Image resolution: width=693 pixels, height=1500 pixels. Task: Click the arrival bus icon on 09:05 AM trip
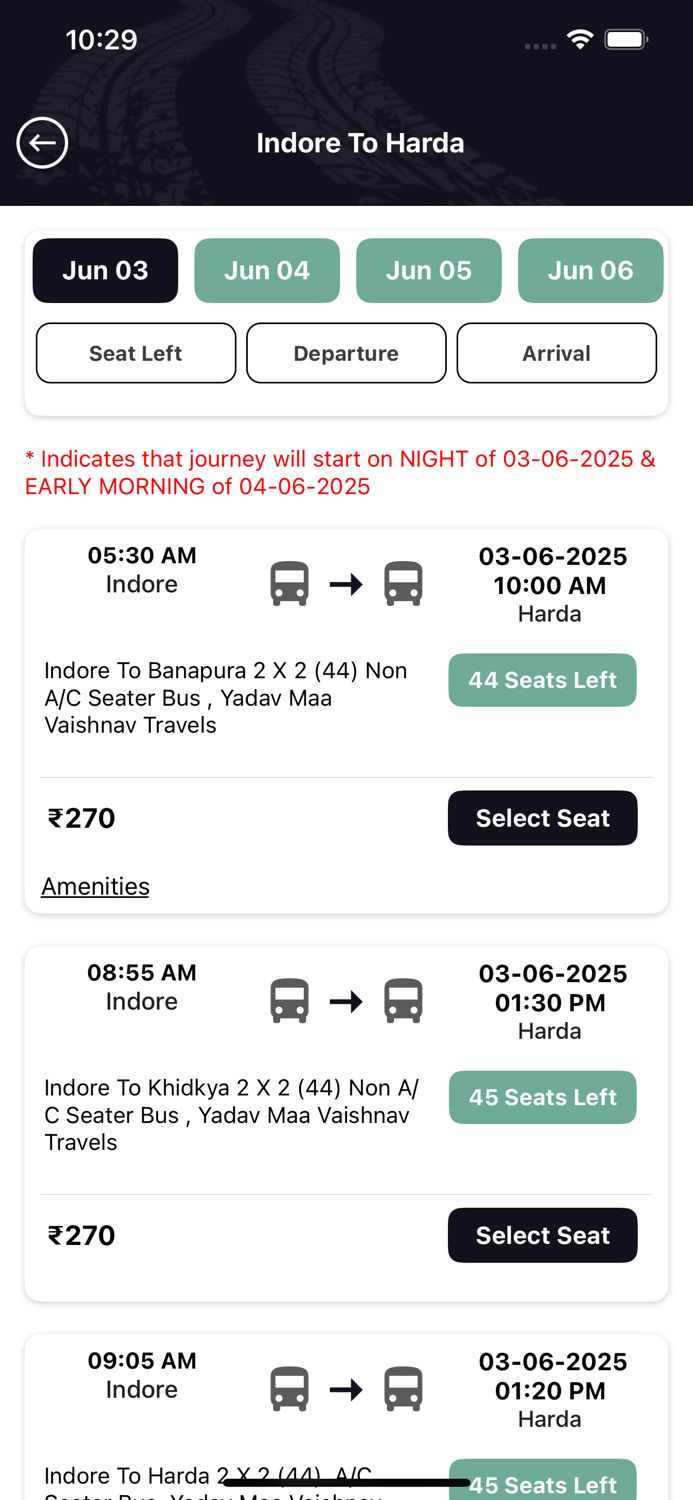pyautogui.click(x=404, y=1388)
